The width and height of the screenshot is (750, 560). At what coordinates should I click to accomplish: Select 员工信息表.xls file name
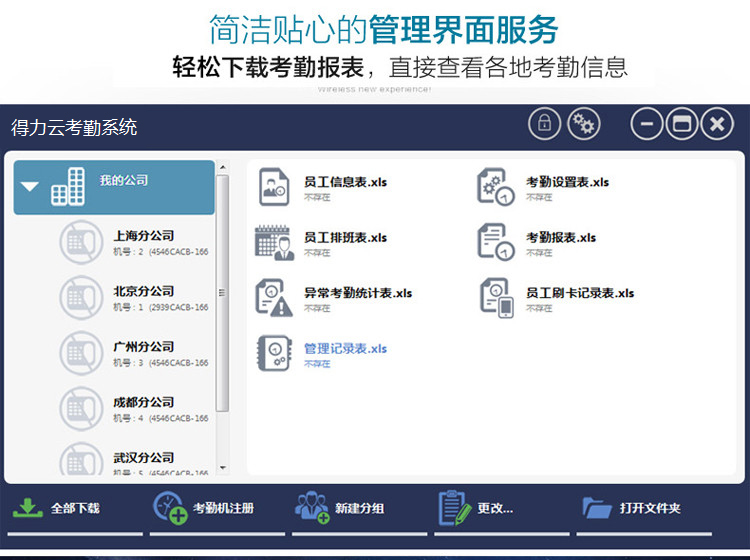(345, 182)
